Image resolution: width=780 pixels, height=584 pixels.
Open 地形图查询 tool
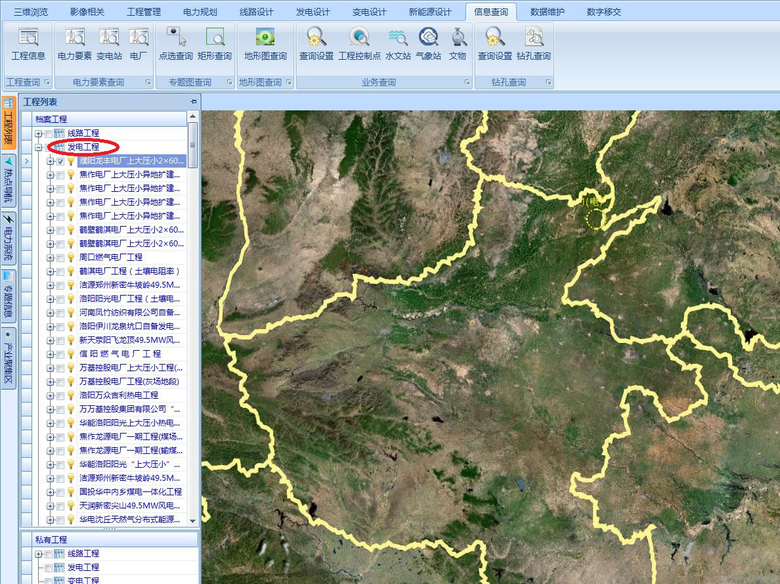pyautogui.click(x=264, y=45)
